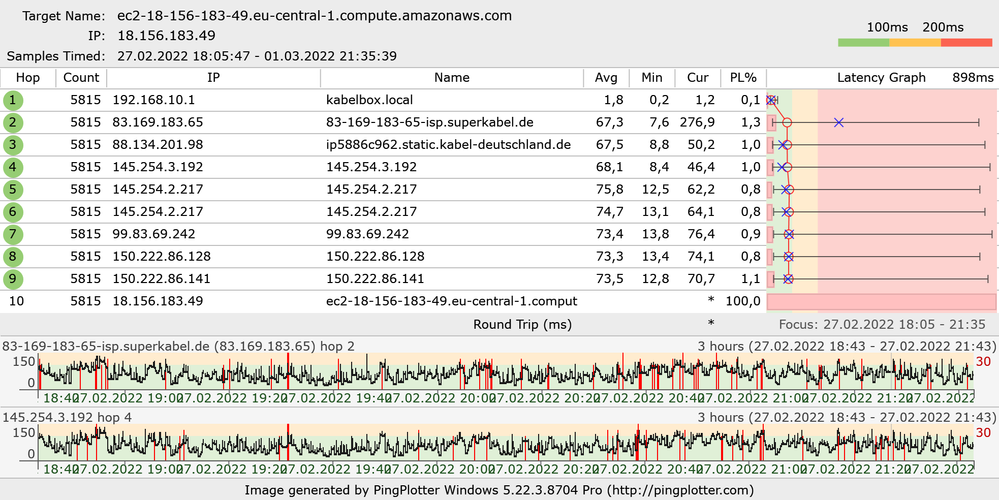Click the target name hostname text
The image size is (999, 500).
315,16
